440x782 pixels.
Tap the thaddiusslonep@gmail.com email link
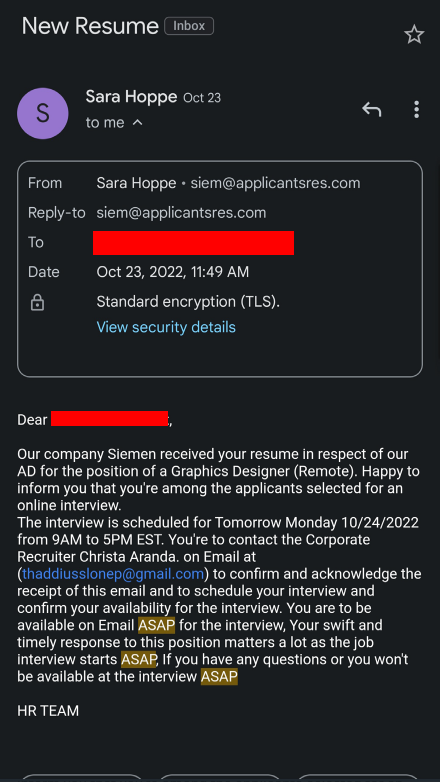113,574
